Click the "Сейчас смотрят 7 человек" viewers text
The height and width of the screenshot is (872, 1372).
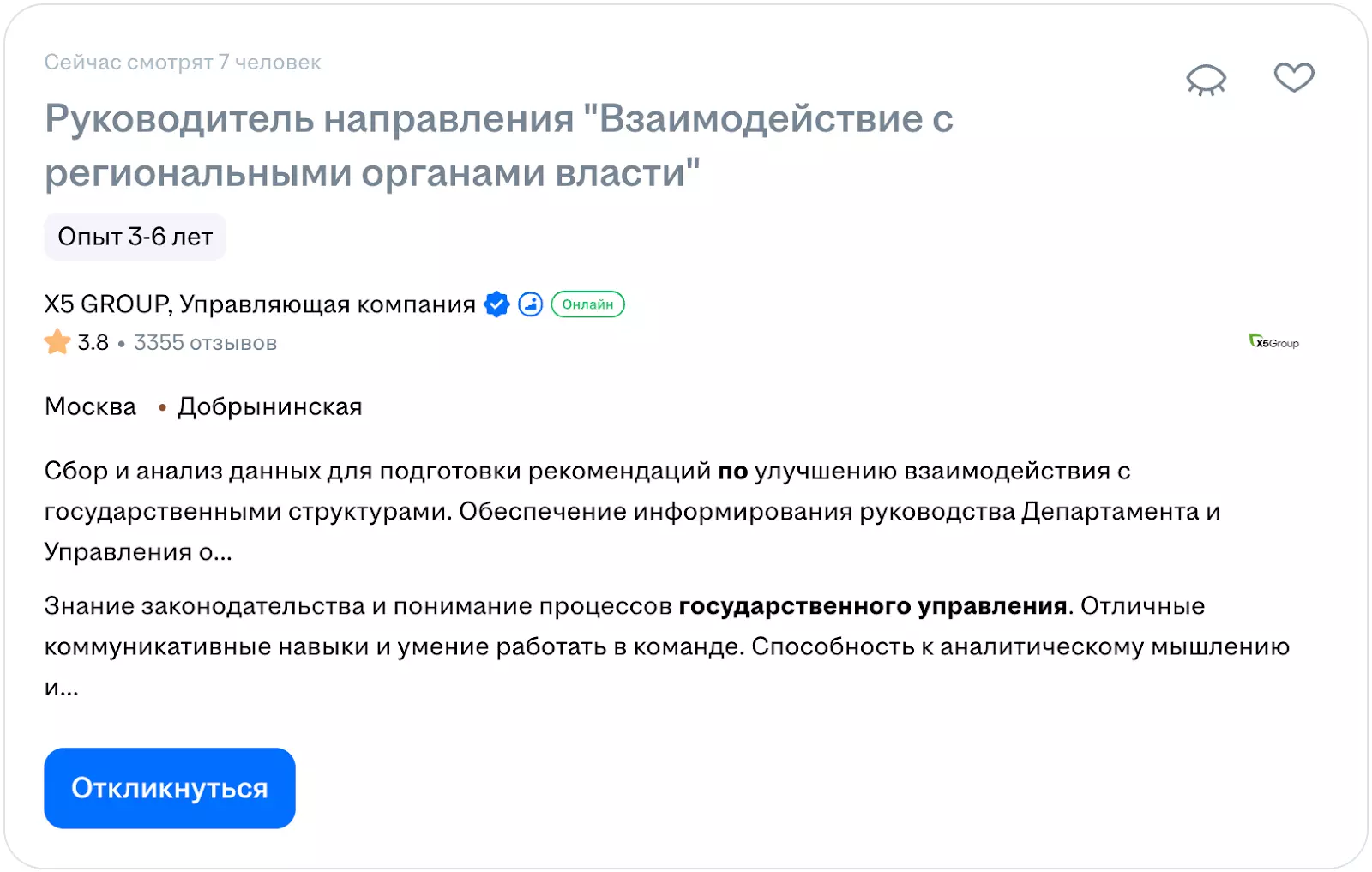click(x=183, y=63)
